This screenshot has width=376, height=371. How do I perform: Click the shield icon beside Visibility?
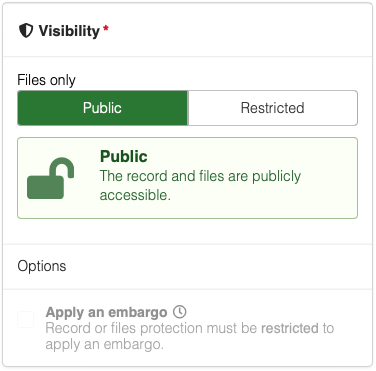tap(26, 31)
